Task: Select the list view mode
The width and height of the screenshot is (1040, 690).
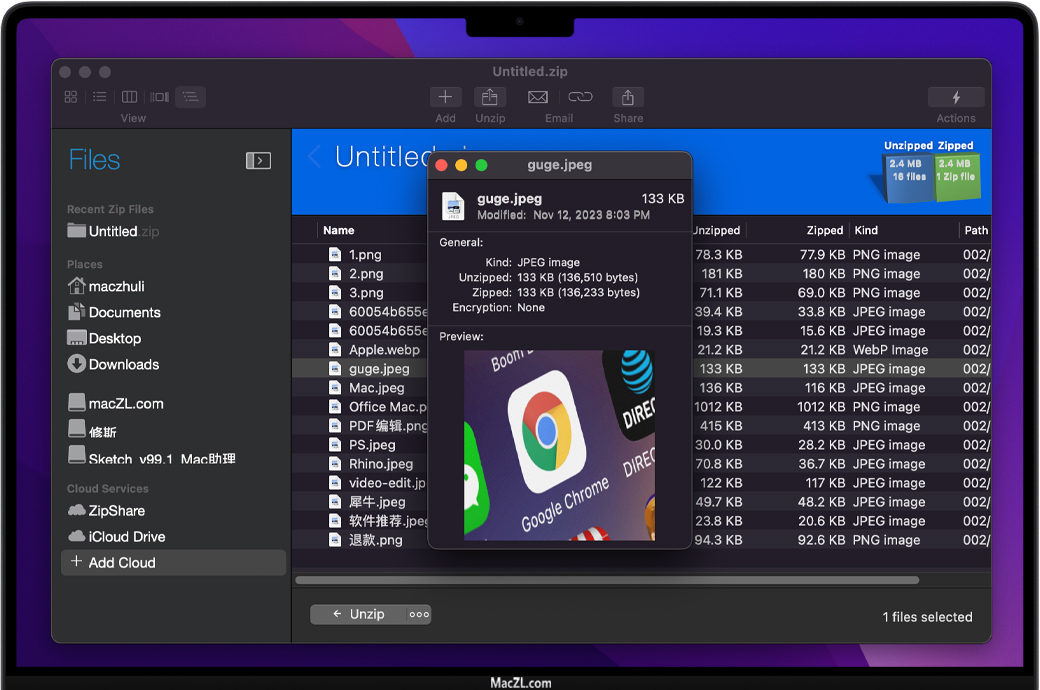Action: pos(100,97)
